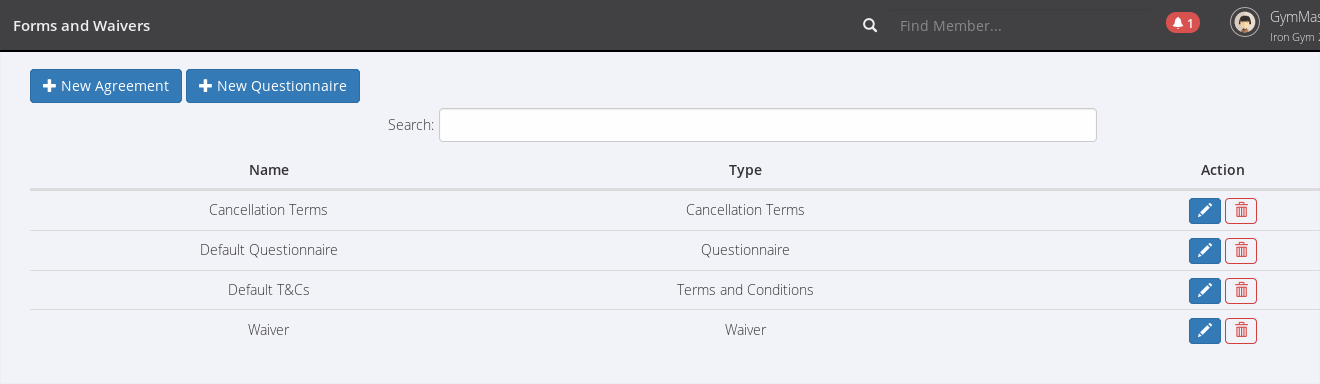Sort by the Type column header

(745, 170)
